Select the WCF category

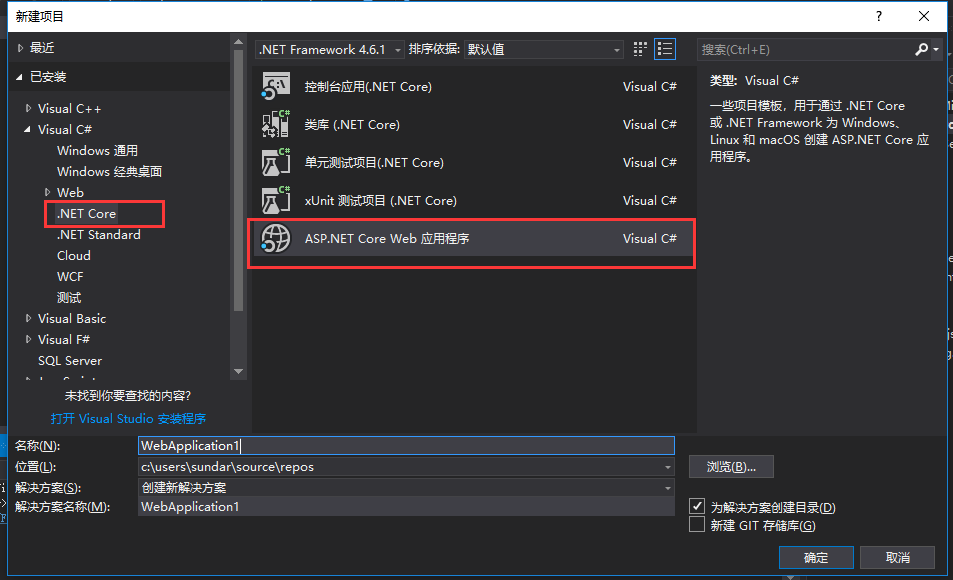click(x=70, y=277)
